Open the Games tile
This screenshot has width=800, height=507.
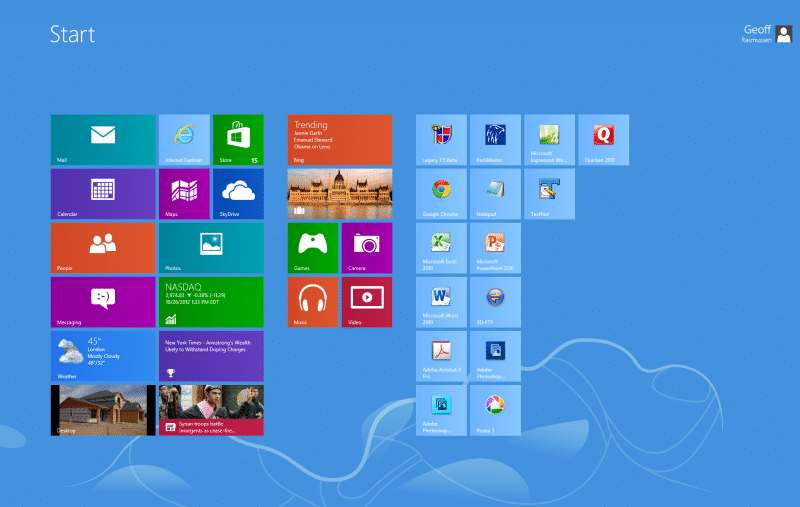pyautogui.click(x=313, y=248)
